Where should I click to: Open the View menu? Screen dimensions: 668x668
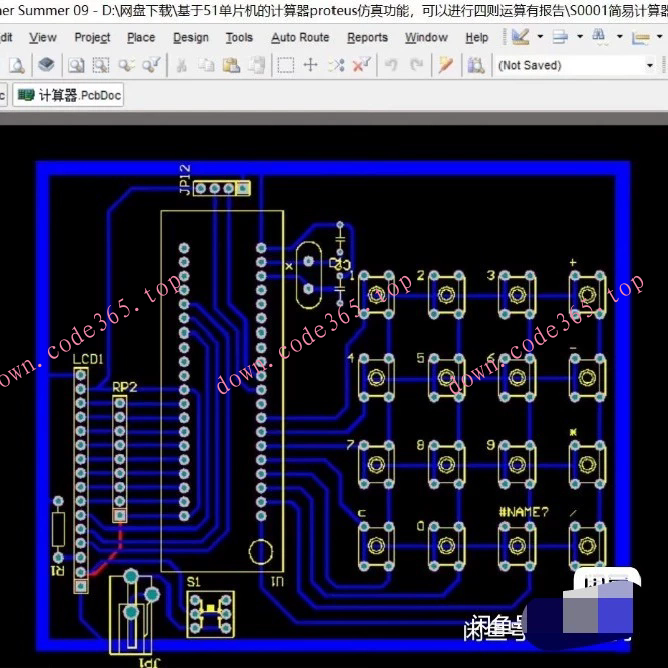pyautogui.click(x=43, y=37)
